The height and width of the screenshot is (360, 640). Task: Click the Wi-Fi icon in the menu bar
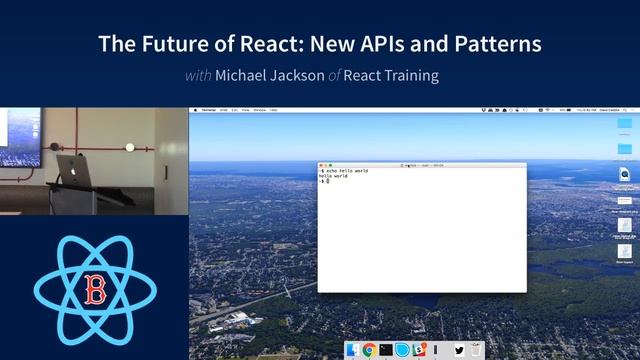[x=548, y=110]
